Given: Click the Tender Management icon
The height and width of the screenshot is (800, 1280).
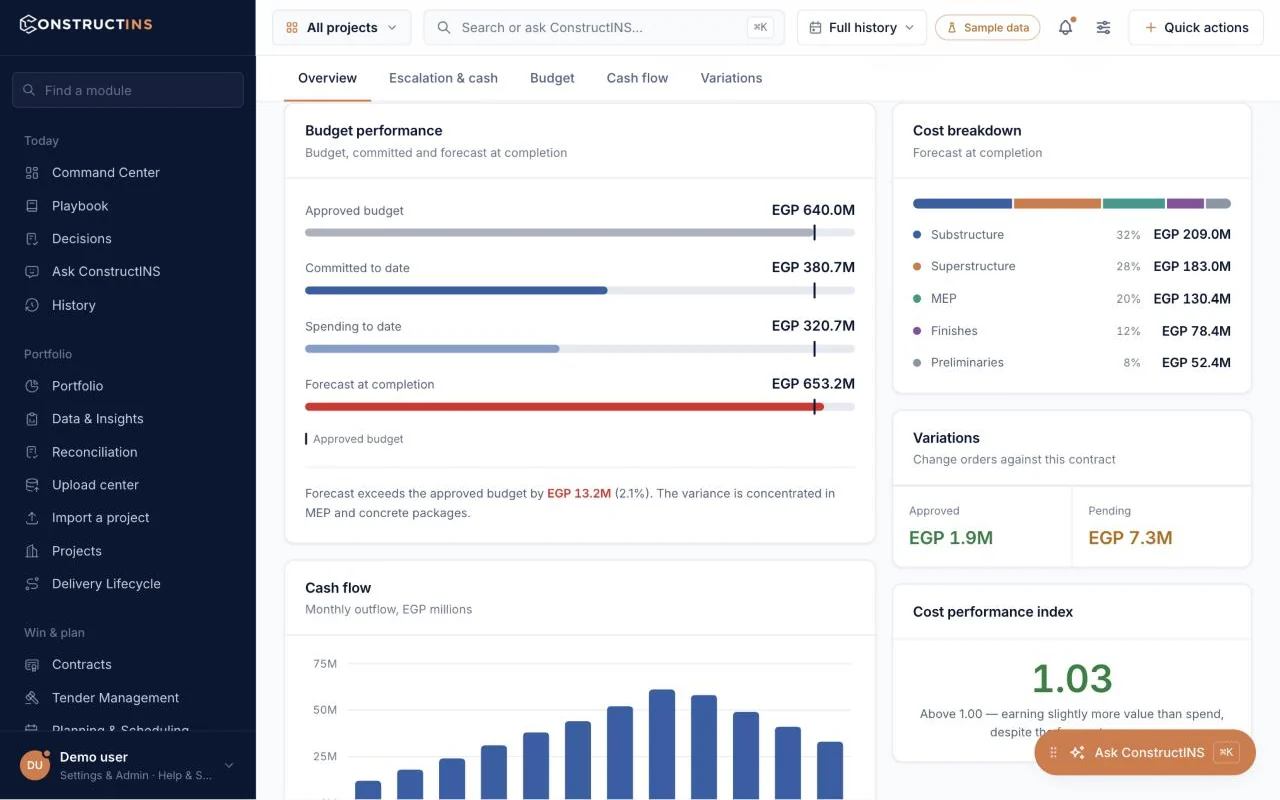Looking at the screenshot, I should pos(32,698).
